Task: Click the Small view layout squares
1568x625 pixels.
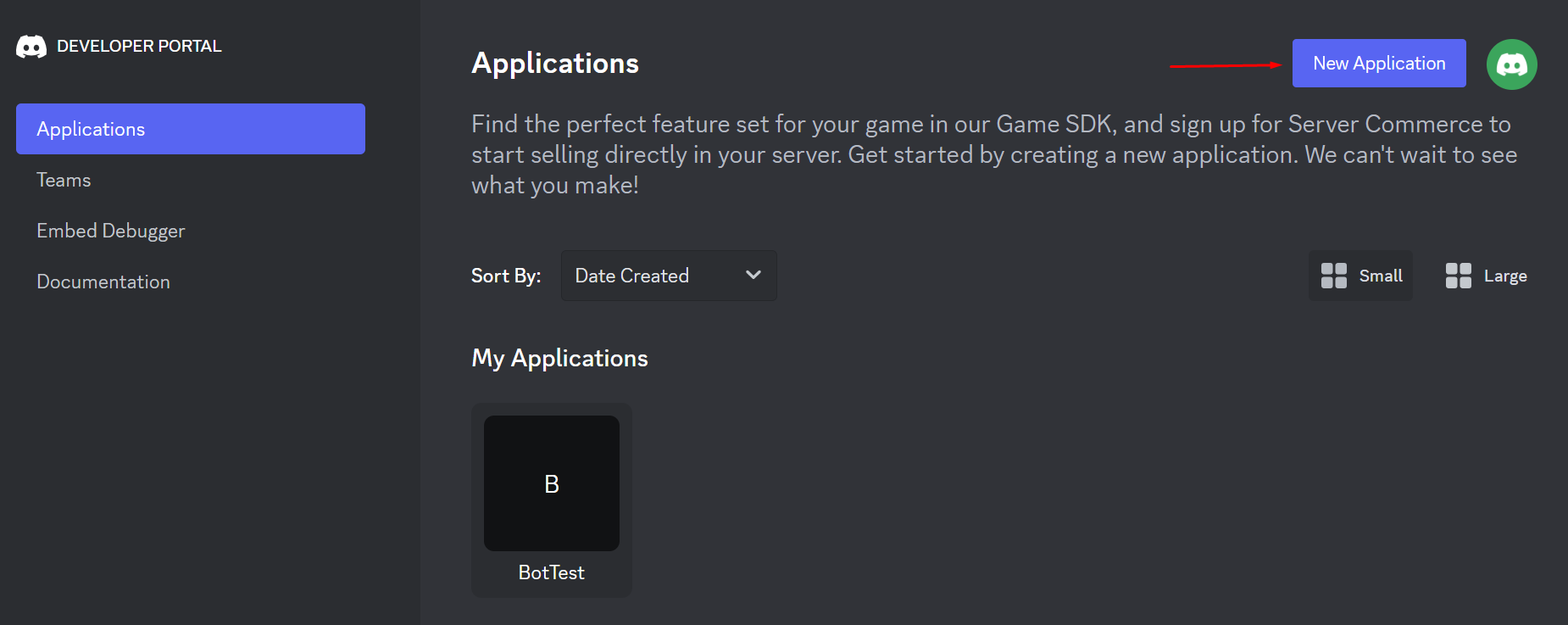Action: [1333, 275]
